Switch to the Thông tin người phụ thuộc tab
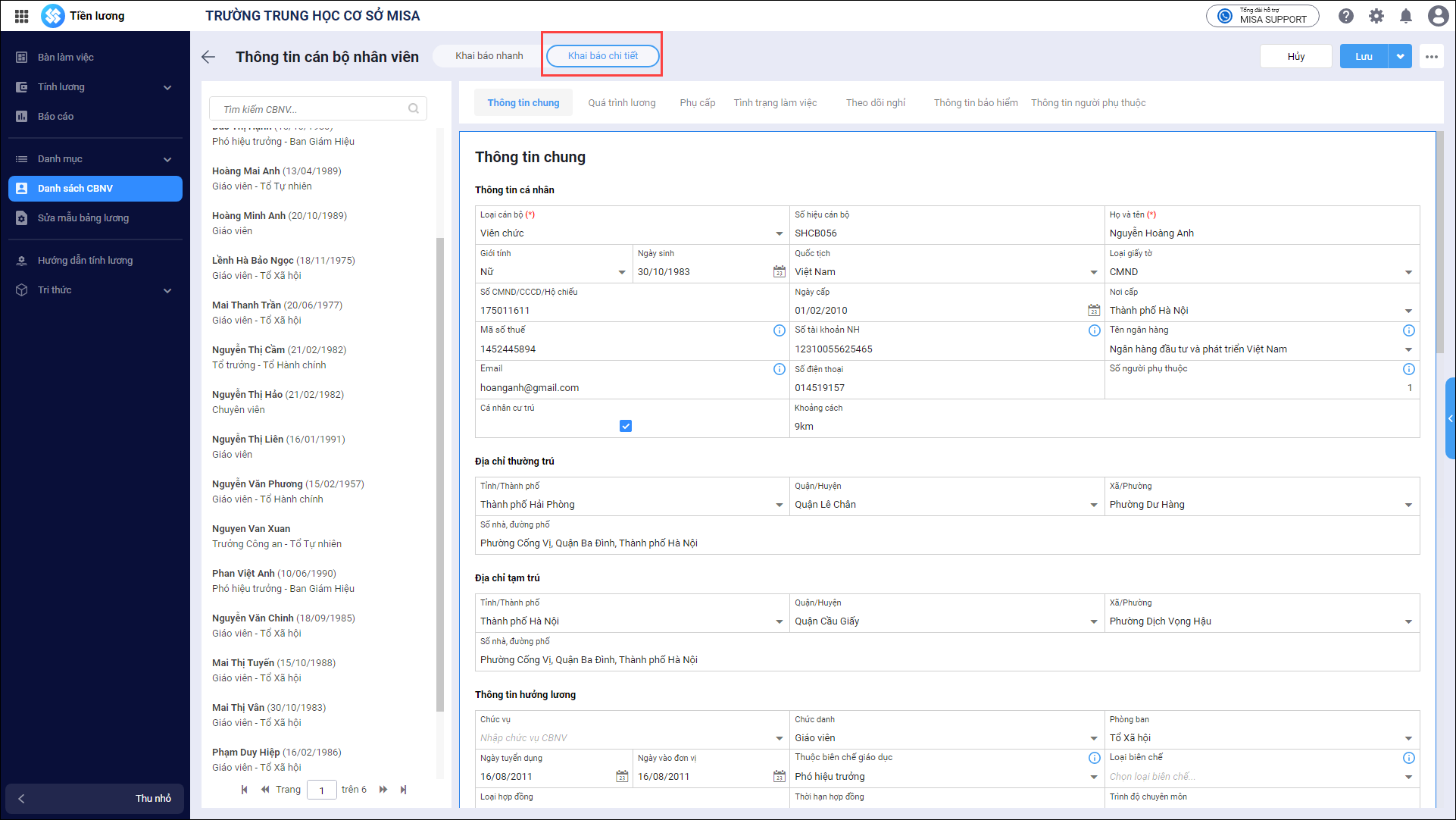Screen dimensions: 1456x820 [1088, 103]
